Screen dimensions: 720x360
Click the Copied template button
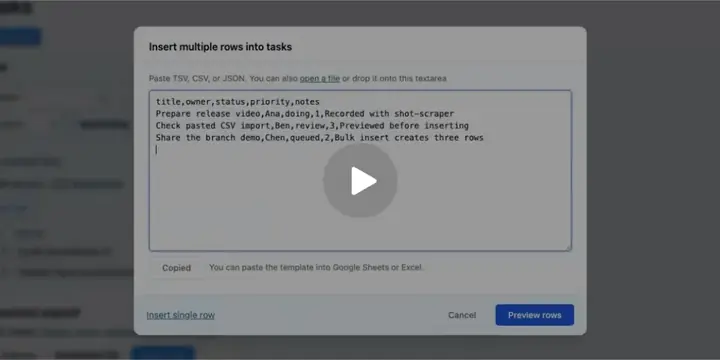coord(176,268)
